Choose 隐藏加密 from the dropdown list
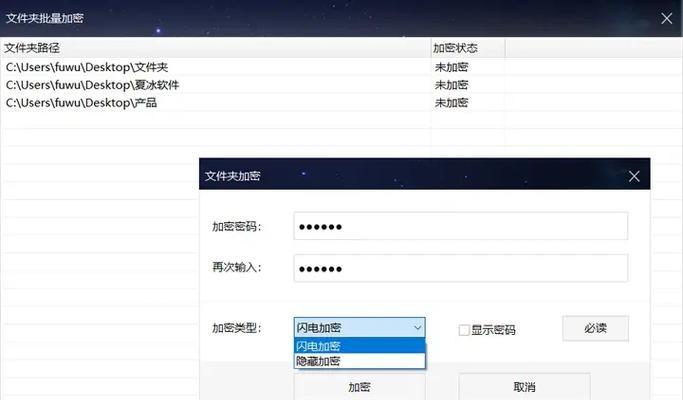 359,361
